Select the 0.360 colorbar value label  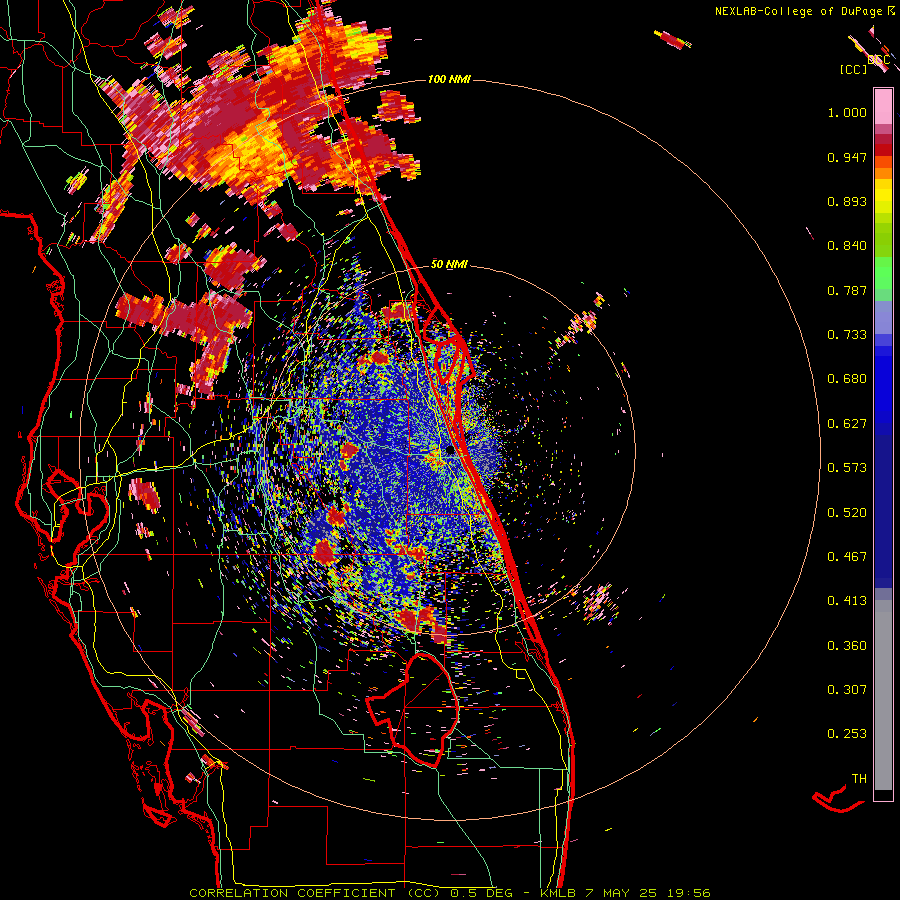click(x=847, y=646)
